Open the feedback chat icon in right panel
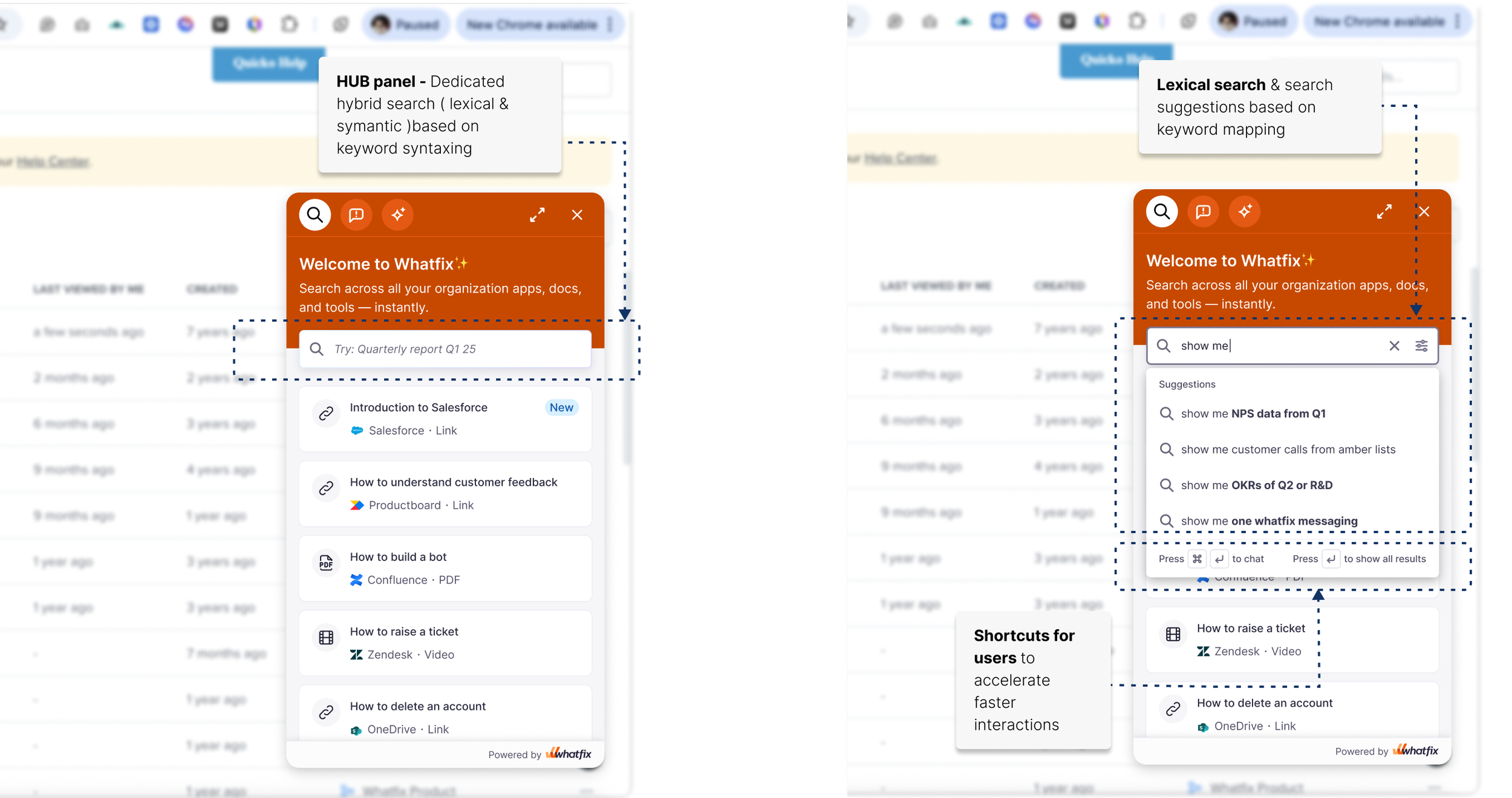 [1204, 212]
